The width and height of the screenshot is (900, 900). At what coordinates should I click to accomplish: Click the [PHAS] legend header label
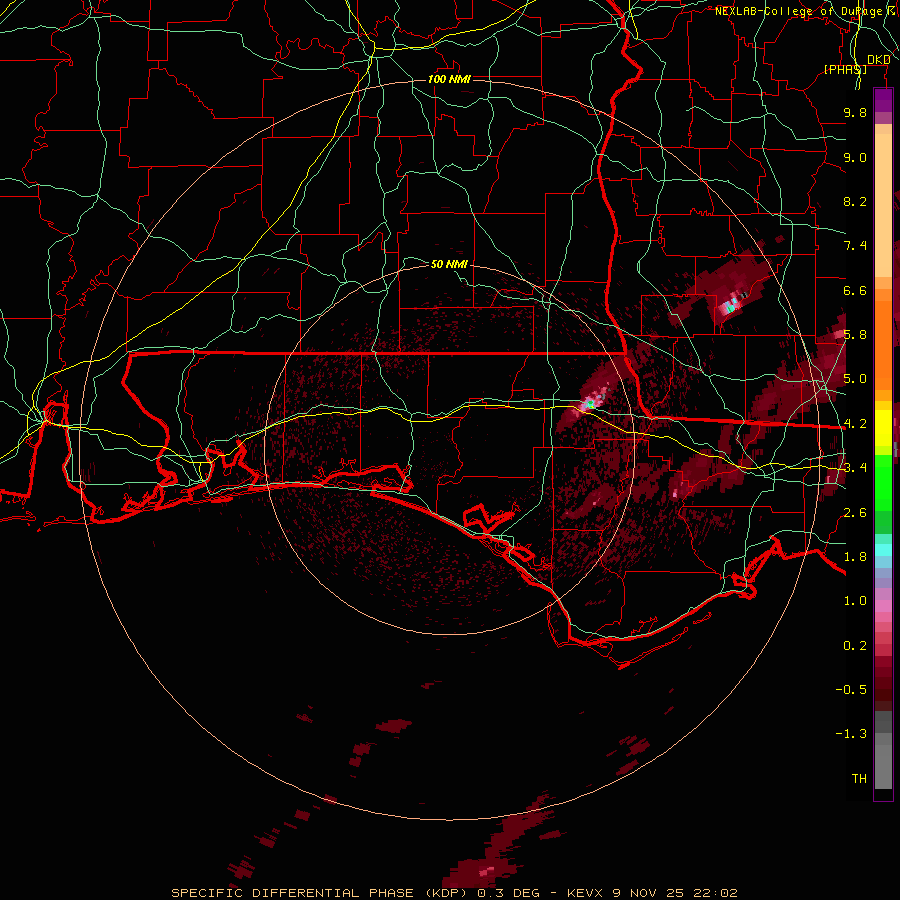coord(845,69)
